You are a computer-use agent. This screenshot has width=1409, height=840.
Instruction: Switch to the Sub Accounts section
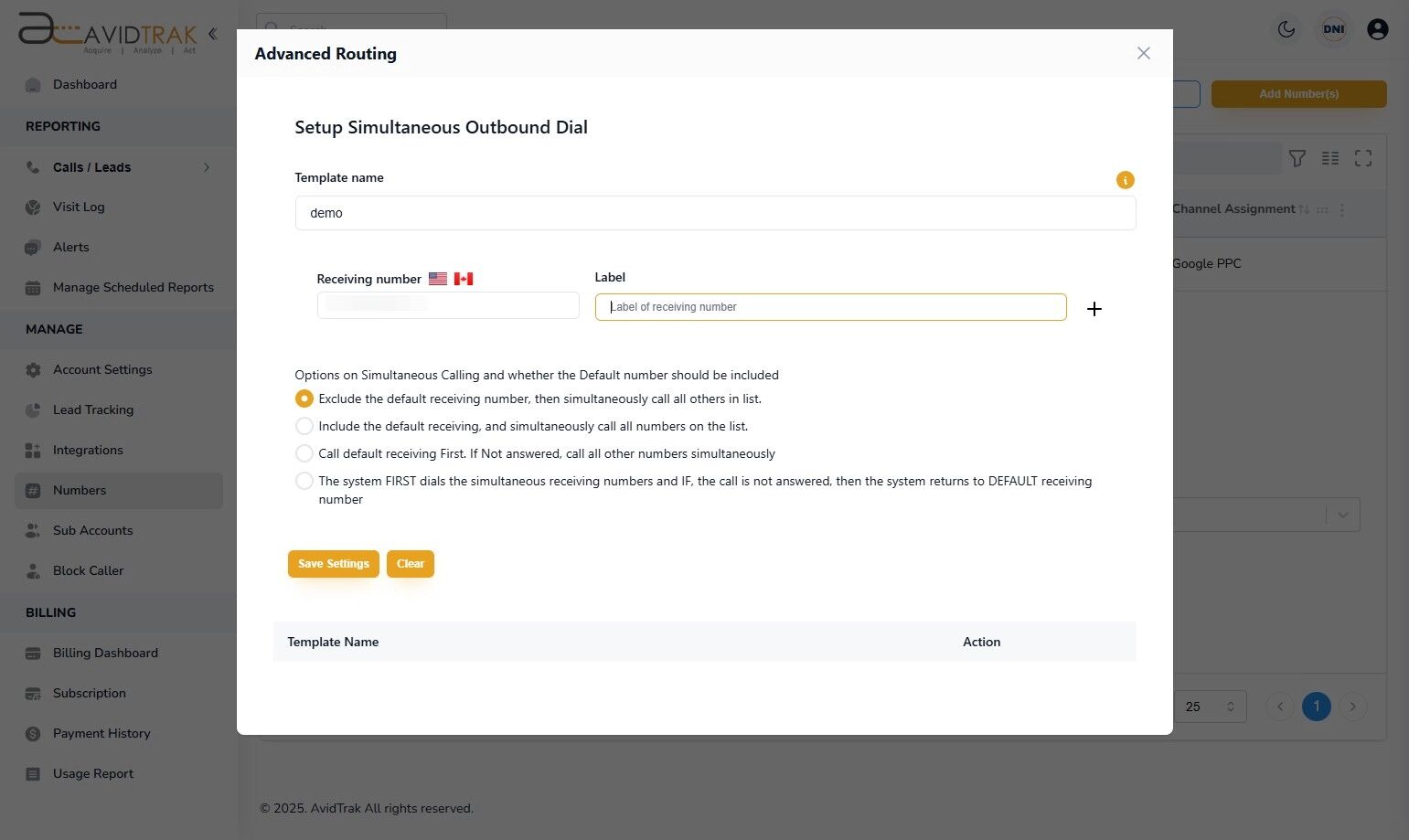[92, 530]
